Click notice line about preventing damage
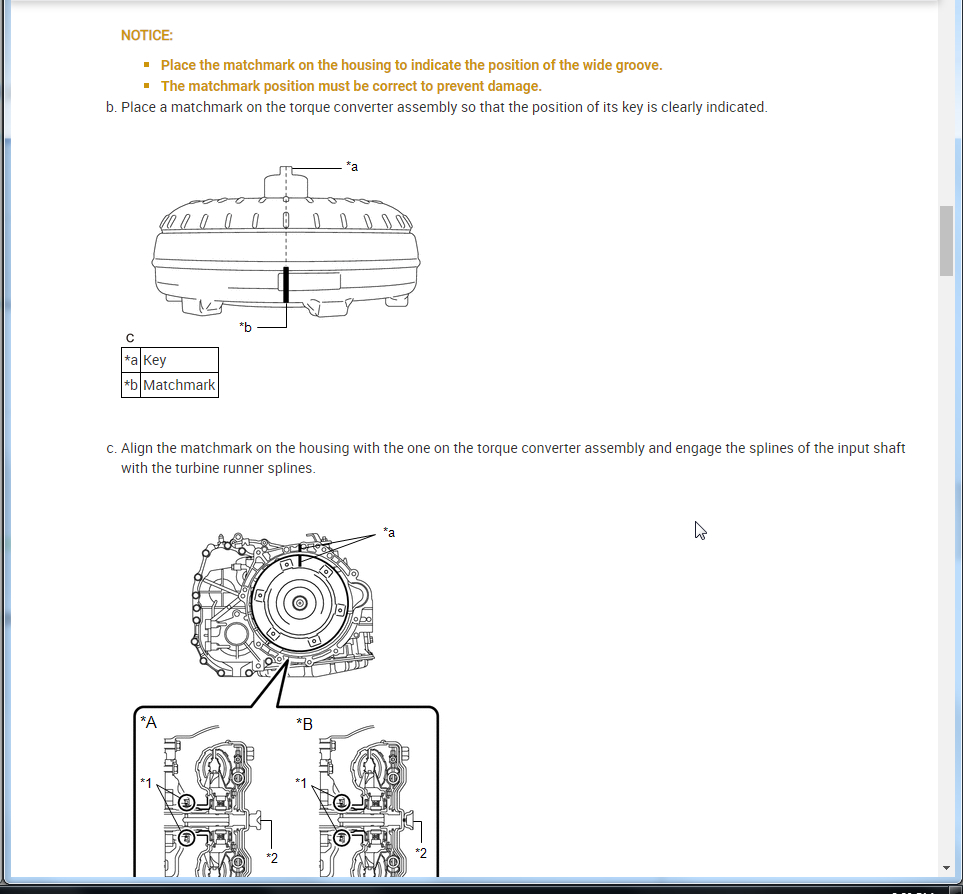This screenshot has height=894, width=963. point(351,86)
